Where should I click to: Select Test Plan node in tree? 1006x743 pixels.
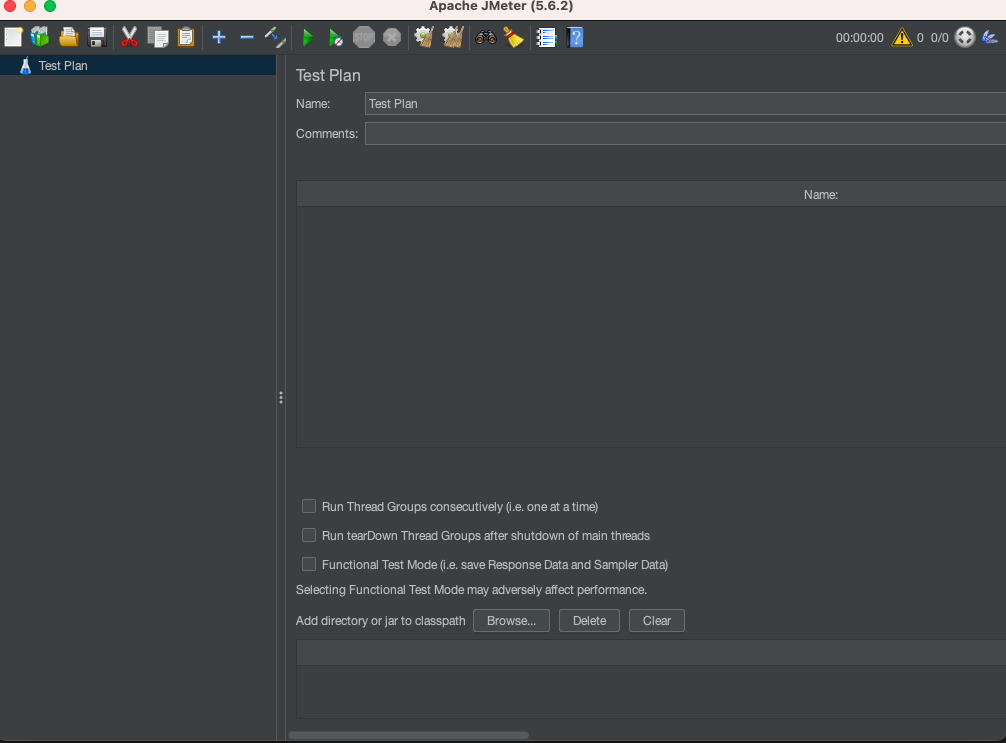pos(138,65)
